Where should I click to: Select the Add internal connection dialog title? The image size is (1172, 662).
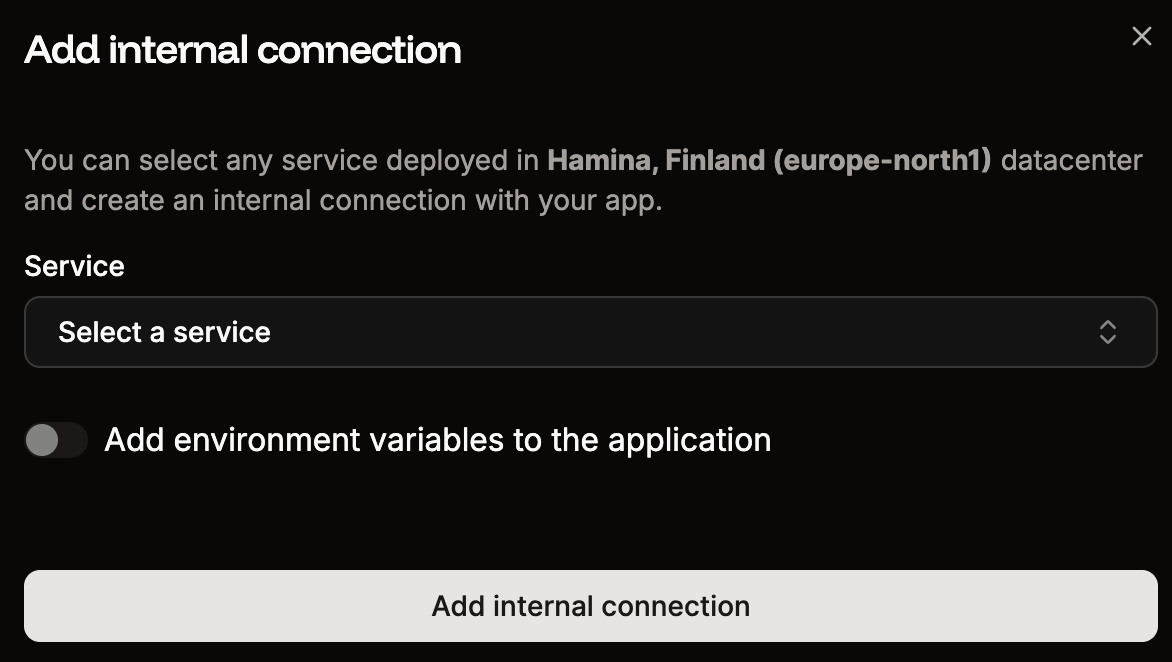click(243, 48)
